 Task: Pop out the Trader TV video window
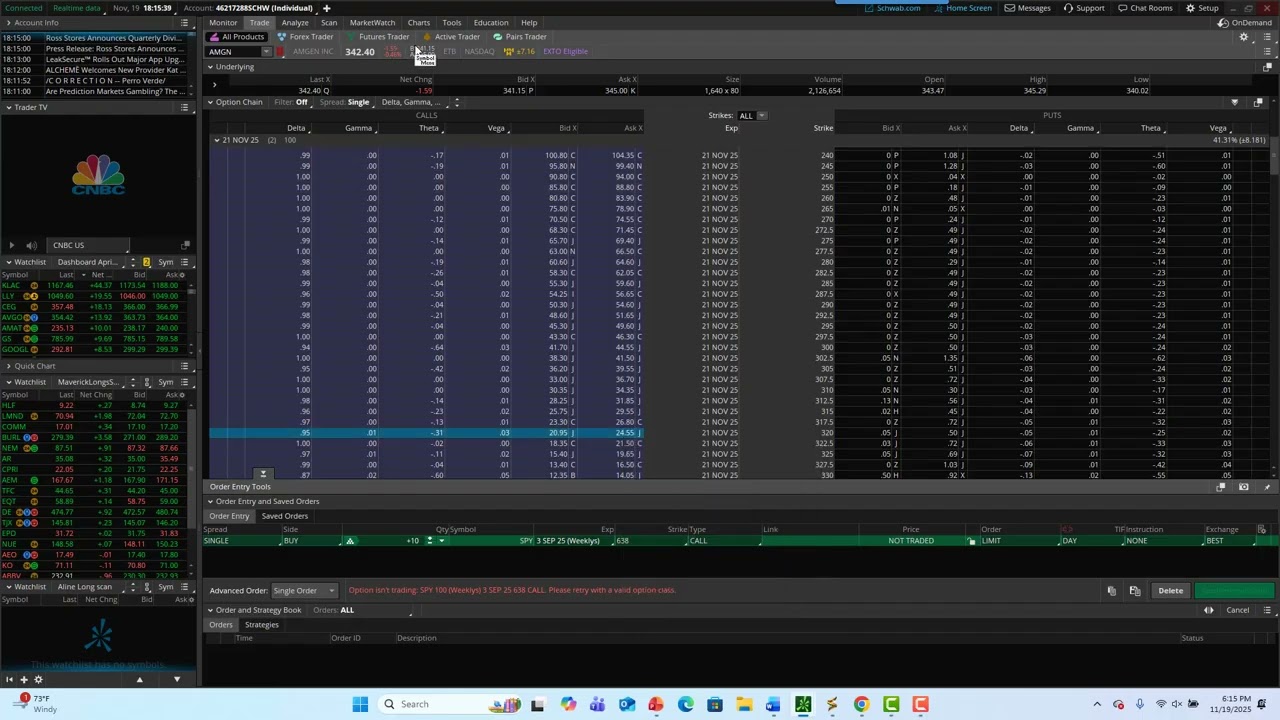click(x=185, y=245)
